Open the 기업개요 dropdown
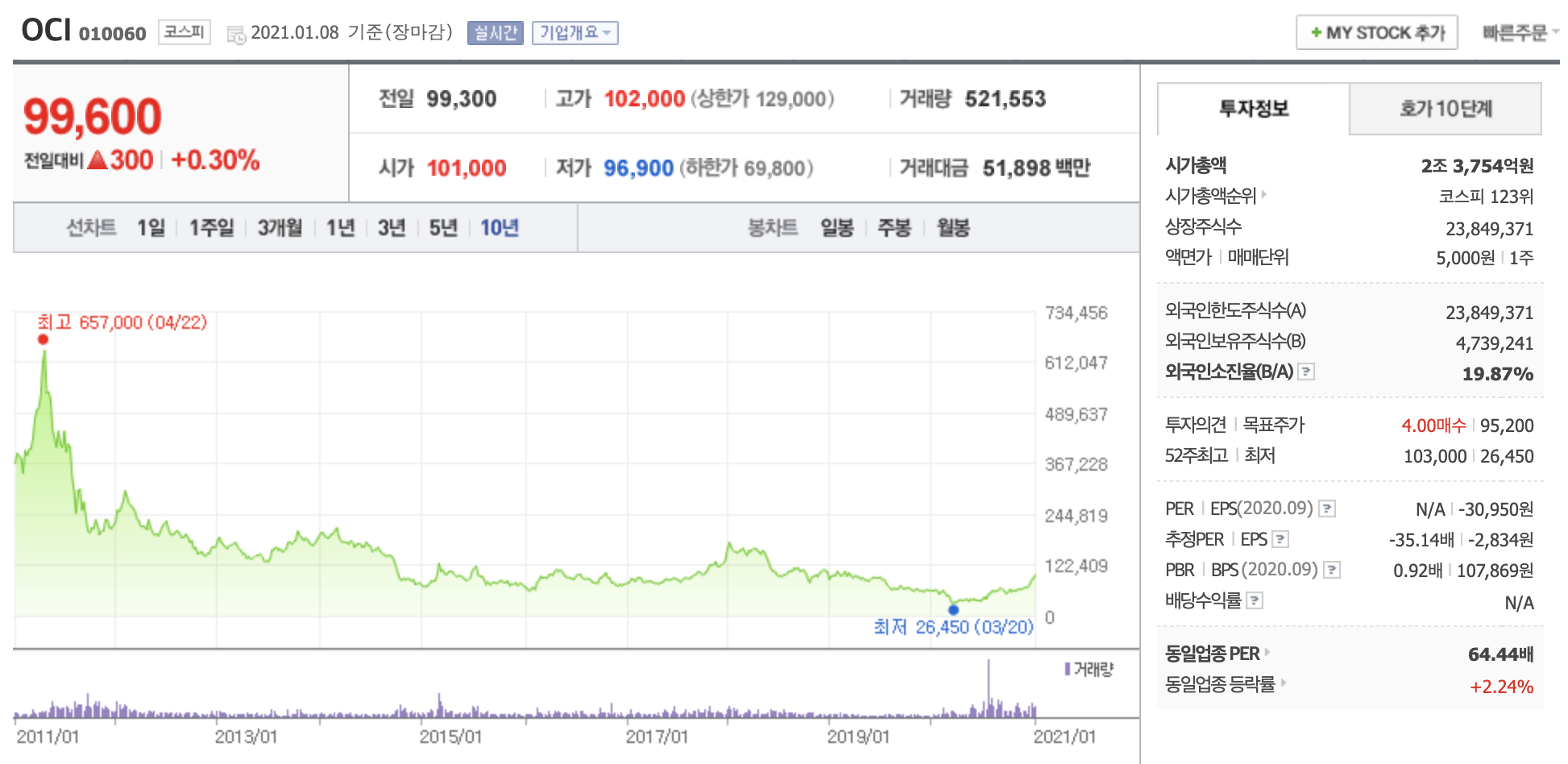 click(575, 33)
